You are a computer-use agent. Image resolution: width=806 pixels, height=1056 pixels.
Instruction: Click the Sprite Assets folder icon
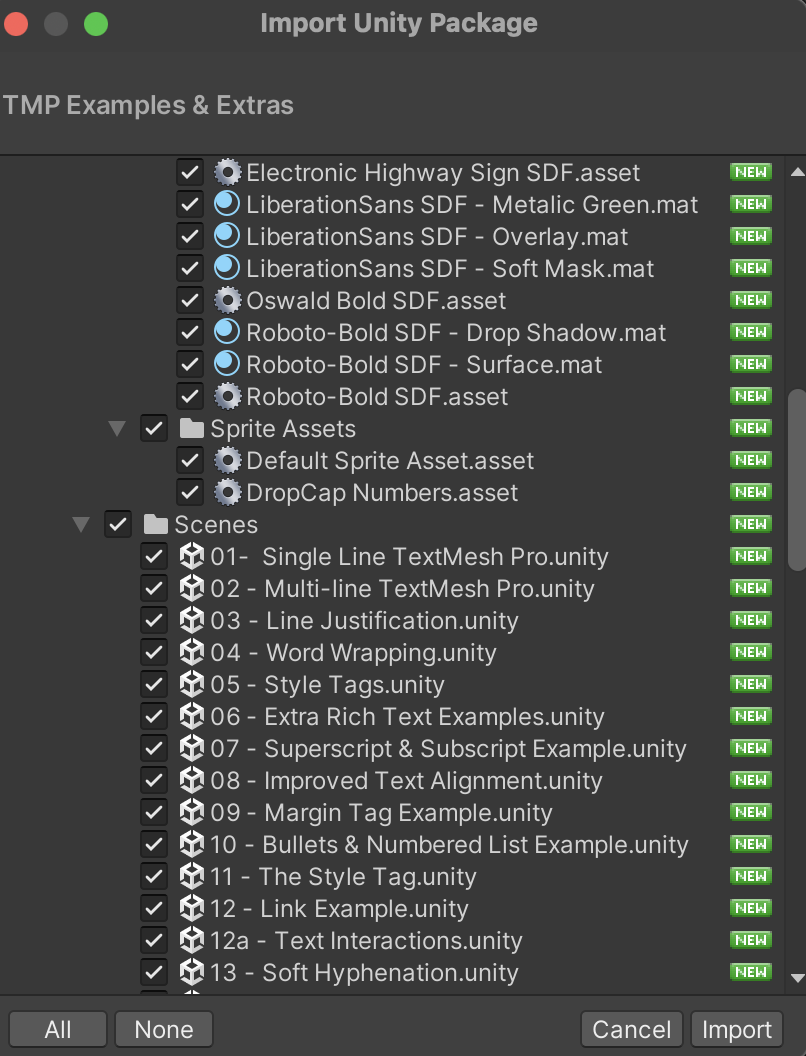192,428
